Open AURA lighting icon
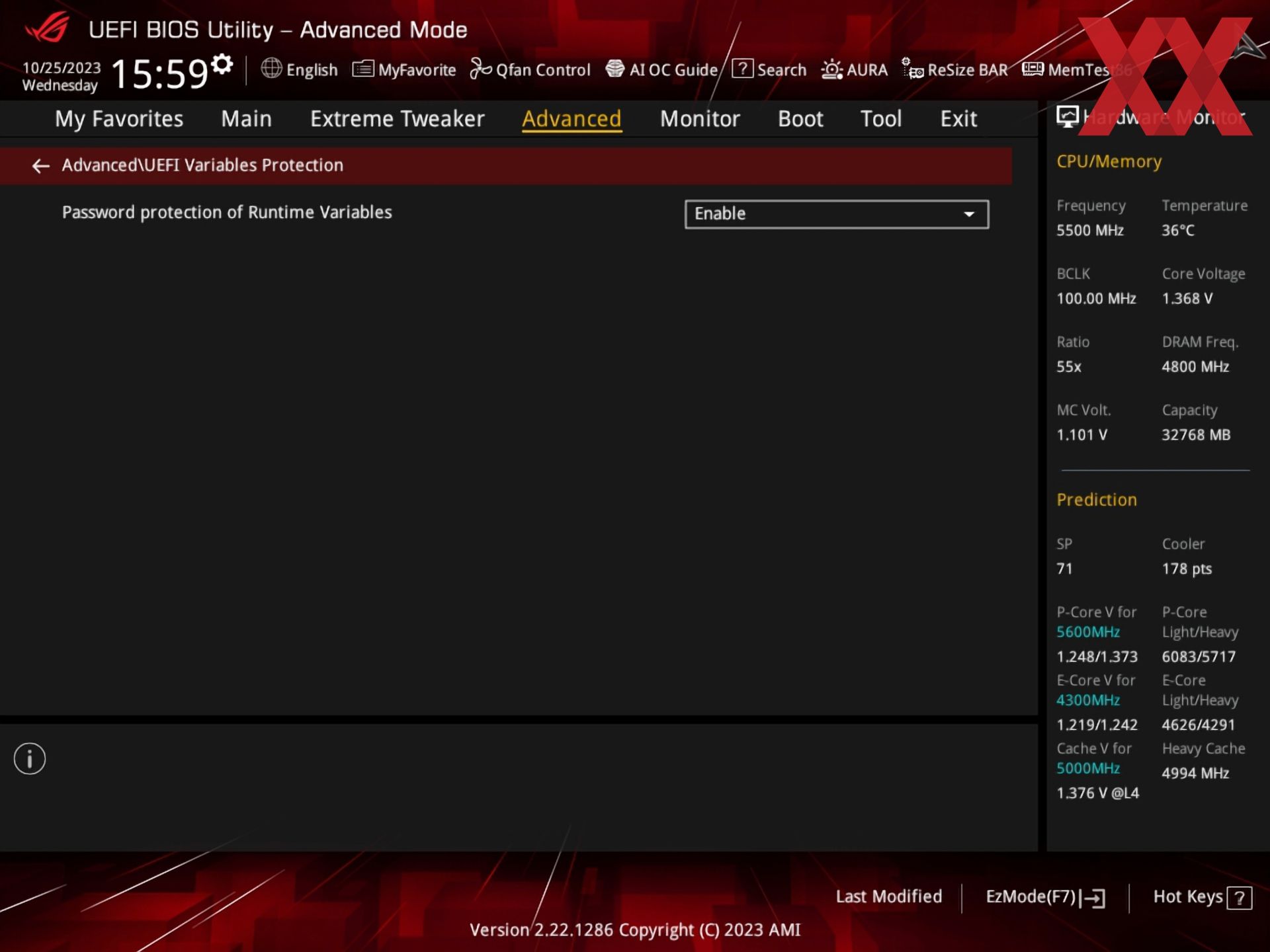Image resolution: width=1270 pixels, height=952 pixels. click(x=831, y=69)
